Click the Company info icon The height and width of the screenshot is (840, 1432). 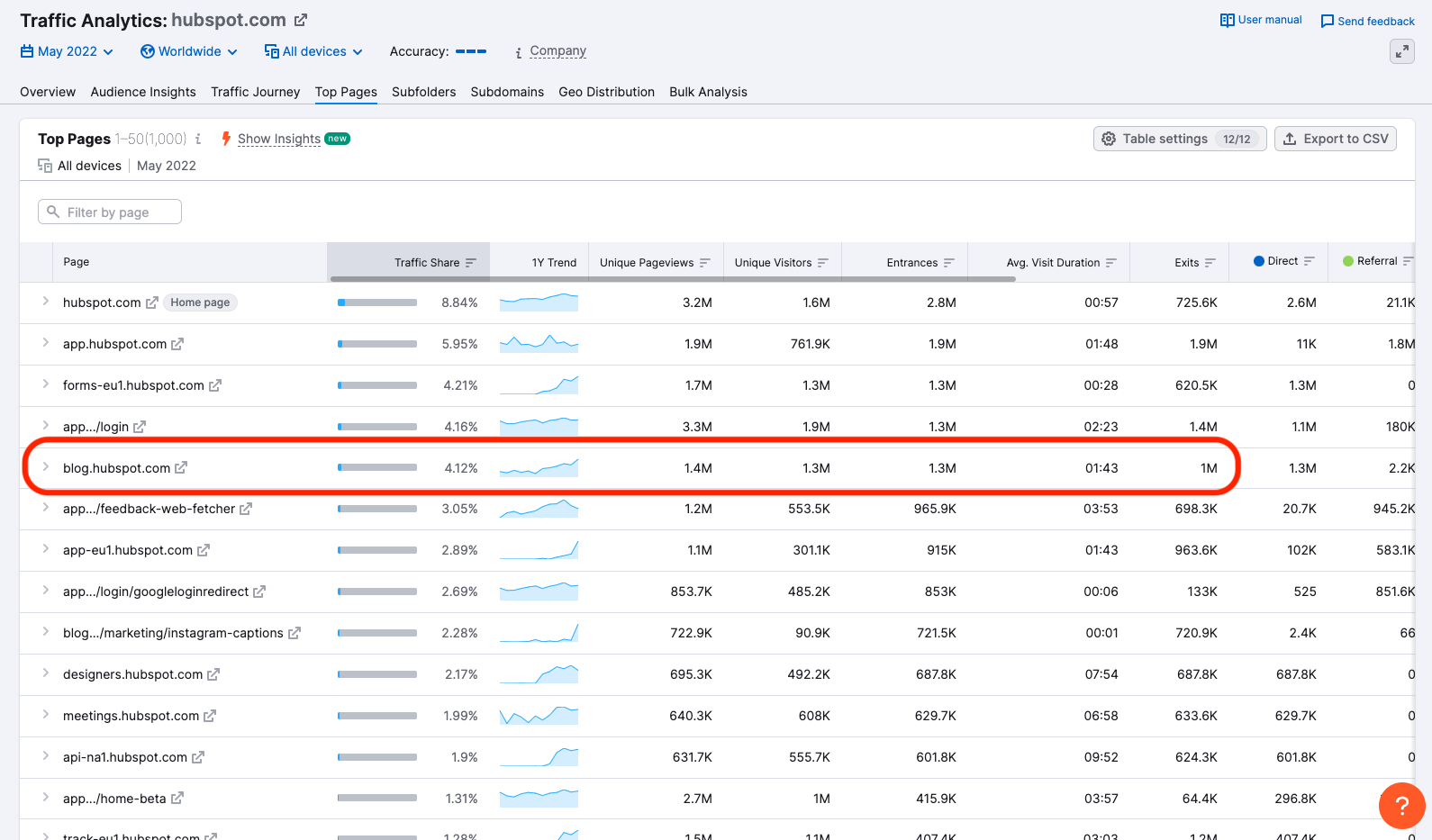[x=519, y=52]
